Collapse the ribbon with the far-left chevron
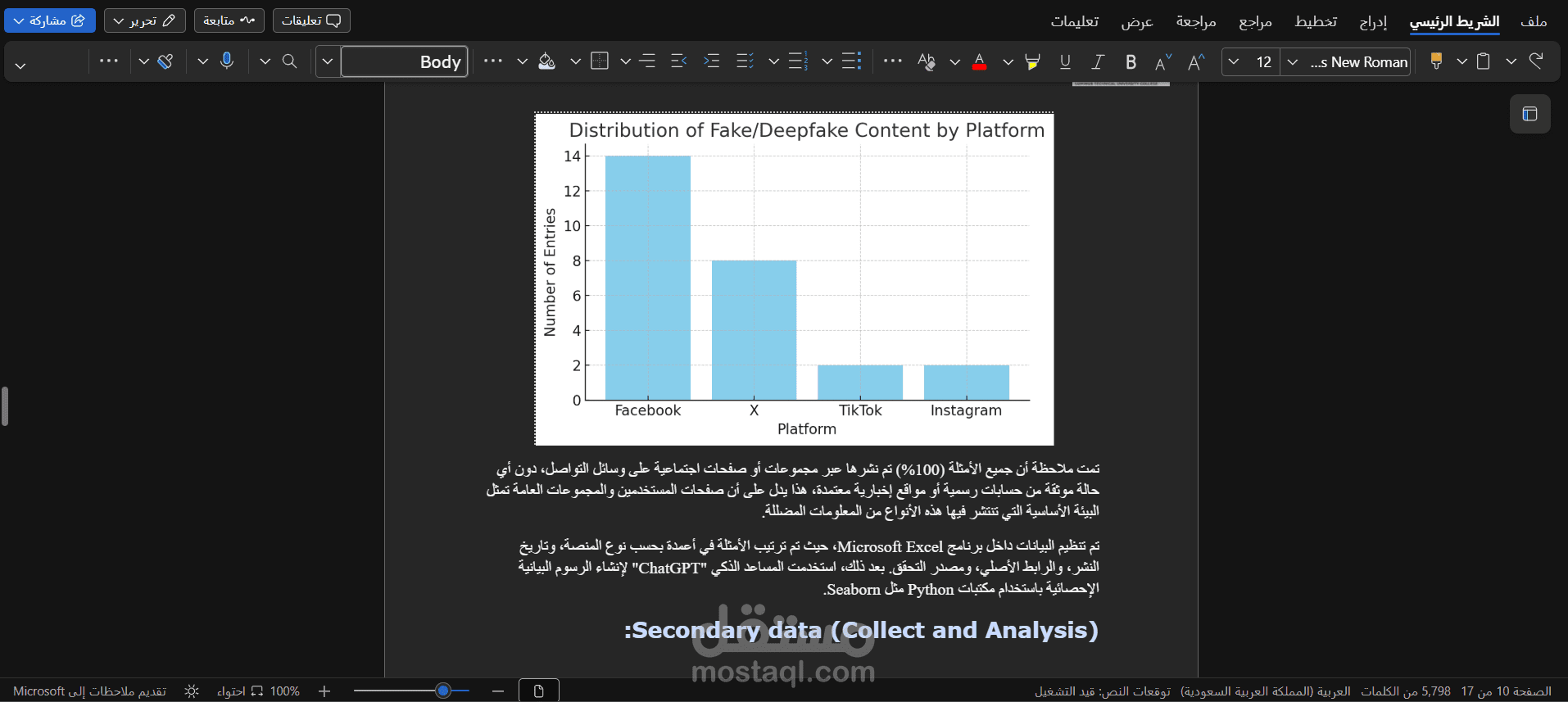This screenshot has height=702, width=1568. (20, 66)
